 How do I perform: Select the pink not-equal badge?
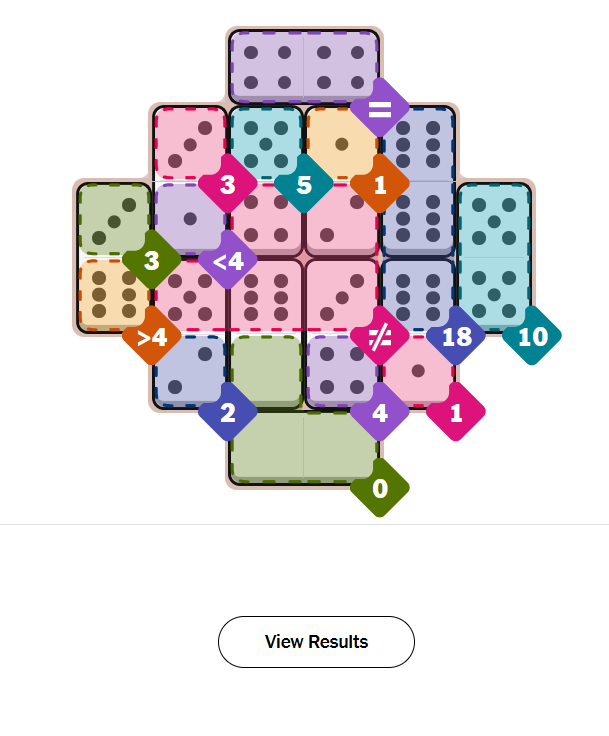(380, 336)
